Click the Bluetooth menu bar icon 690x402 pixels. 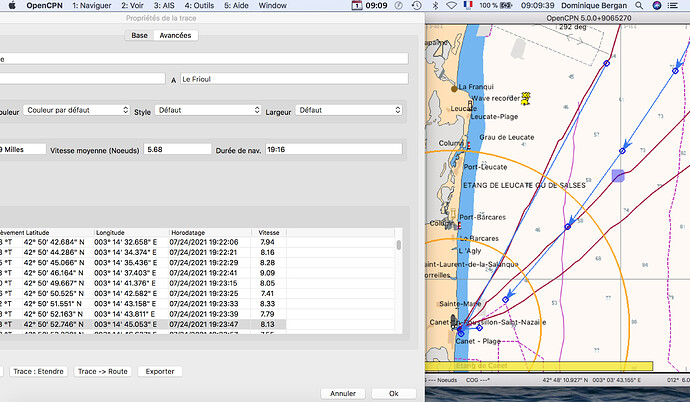pos(435,5)
